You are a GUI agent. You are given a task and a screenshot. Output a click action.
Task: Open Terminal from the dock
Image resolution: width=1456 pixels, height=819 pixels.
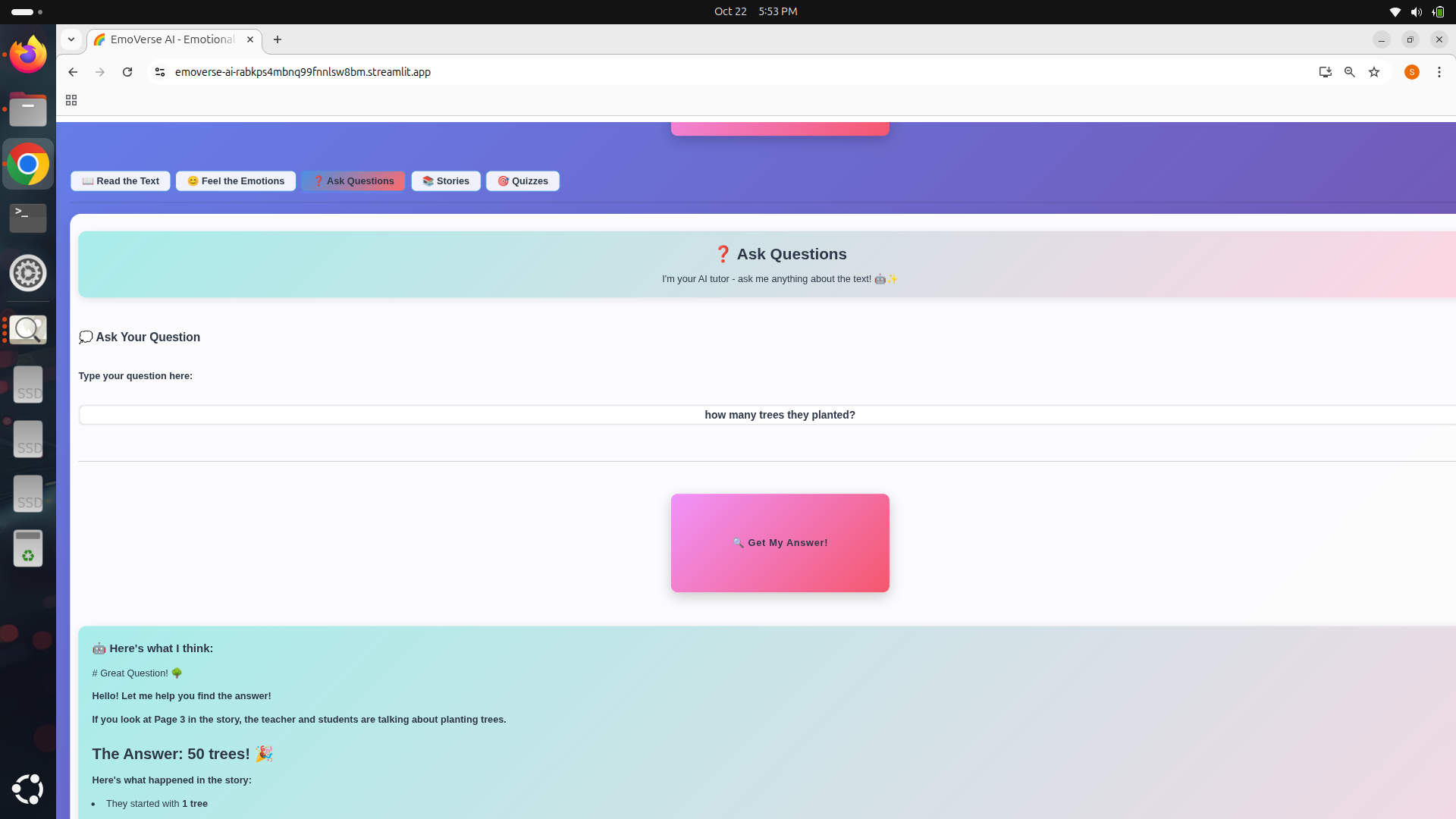28,218
